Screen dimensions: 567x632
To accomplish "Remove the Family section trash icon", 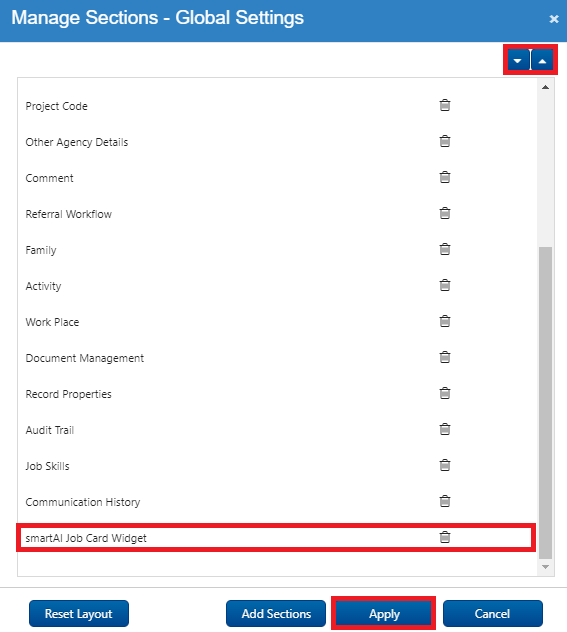I will click(x=444, y=249).
